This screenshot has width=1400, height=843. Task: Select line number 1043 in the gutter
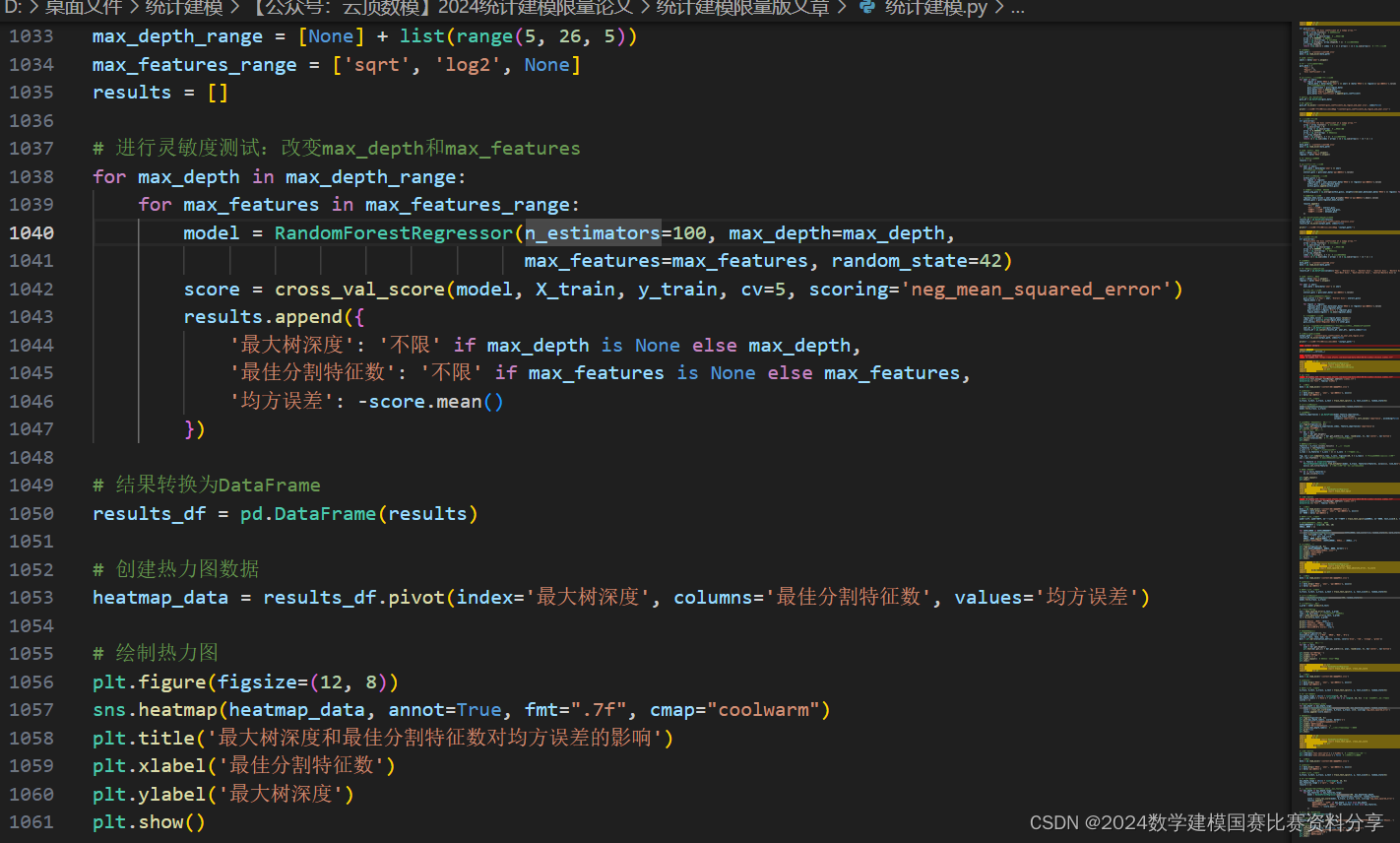[x=32, y=317]
